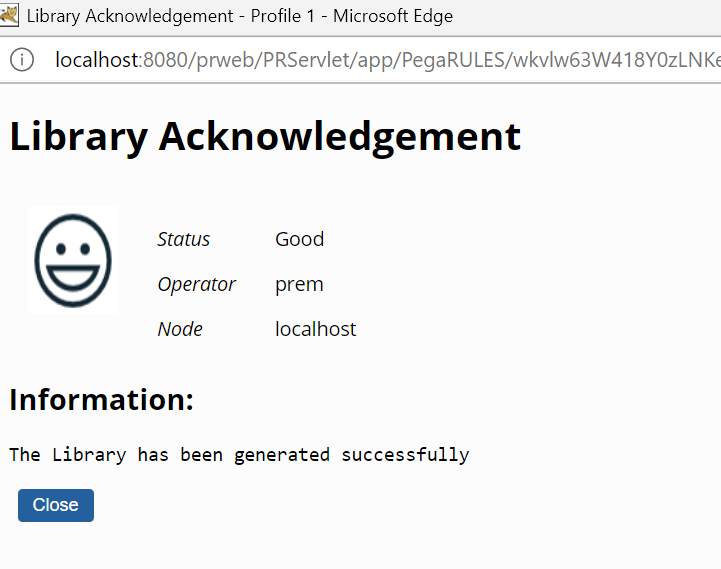Click the Operator label
721x569 pixels.
tap(196, 284)
